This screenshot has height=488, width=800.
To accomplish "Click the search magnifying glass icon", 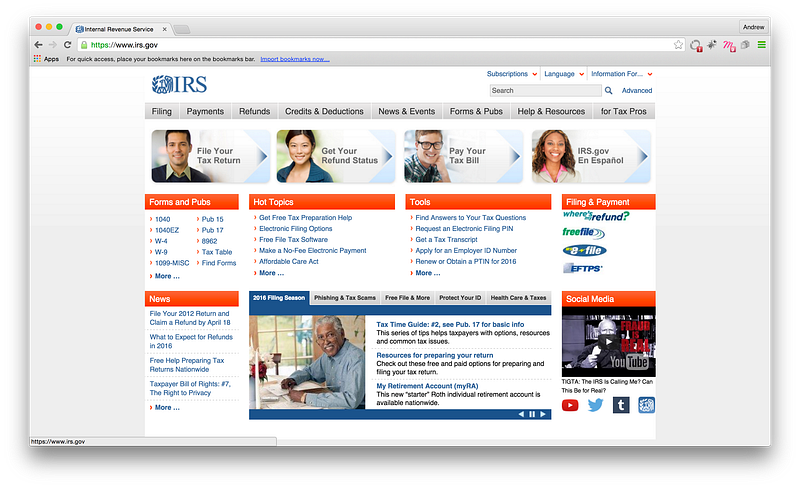I will (609, 90).
